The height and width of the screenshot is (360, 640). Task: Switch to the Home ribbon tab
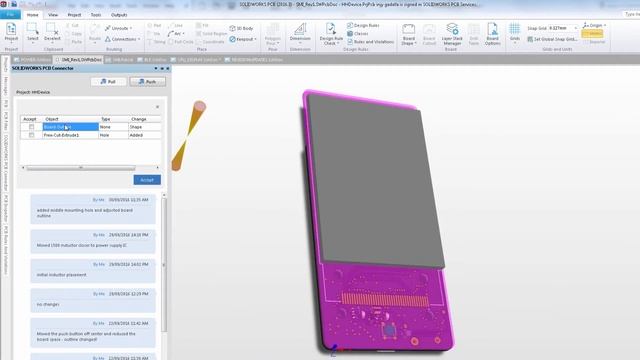[x=32, y=15]
